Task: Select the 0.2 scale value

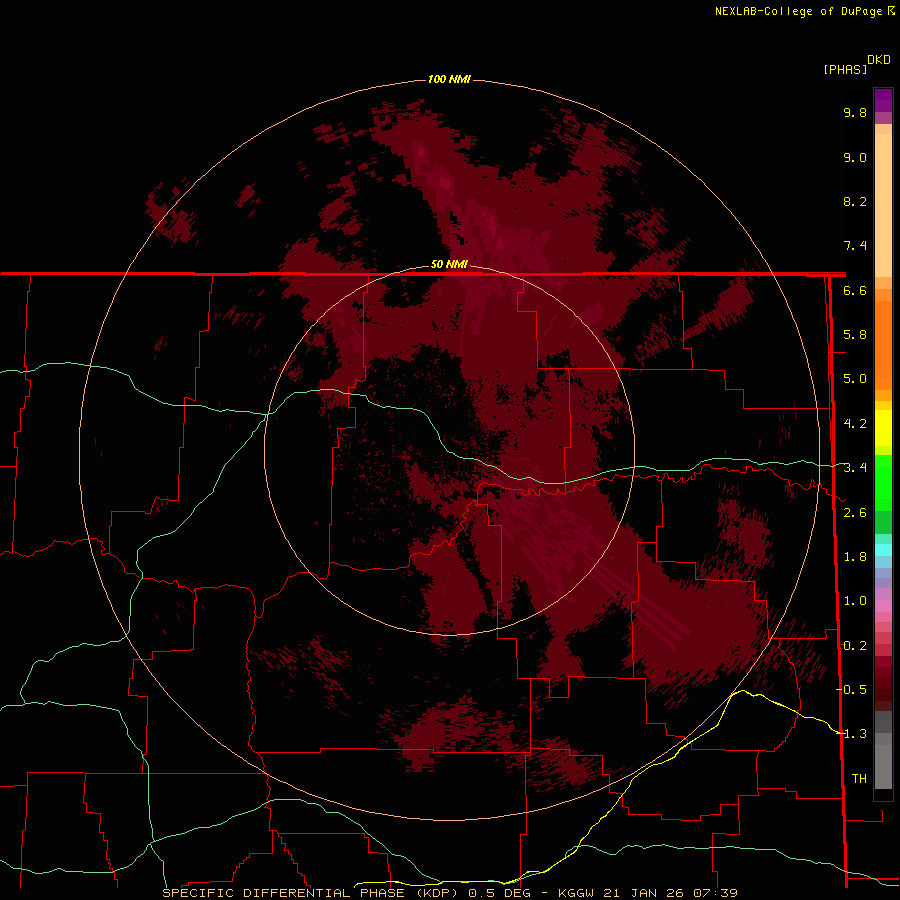Action: [855, 646]
